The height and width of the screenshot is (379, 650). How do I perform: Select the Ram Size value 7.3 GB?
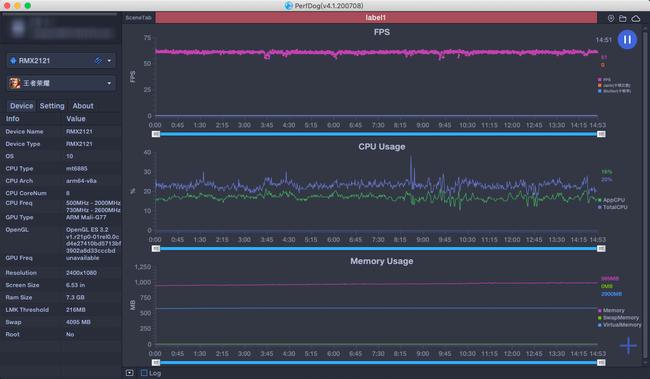[75, 297]
